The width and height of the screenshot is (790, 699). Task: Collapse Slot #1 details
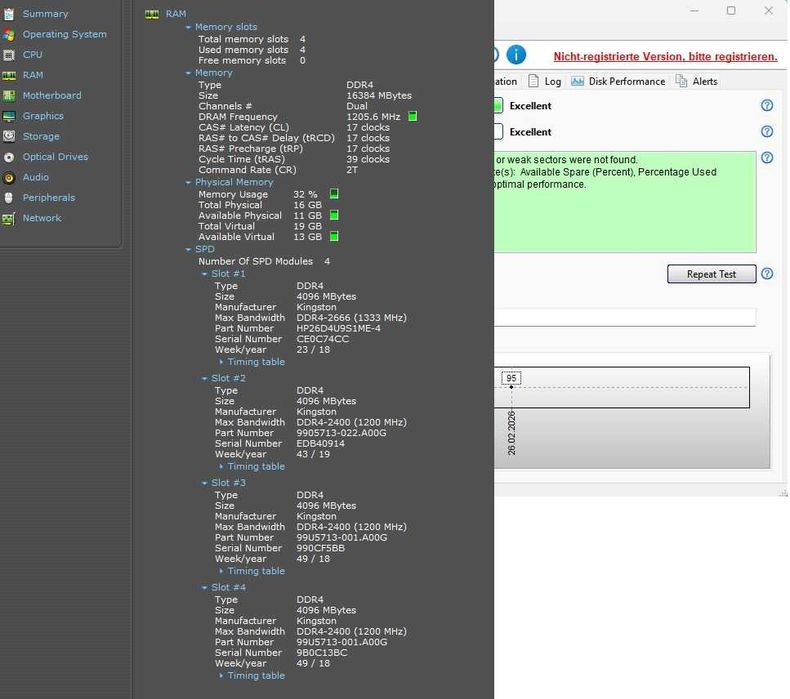pyautogui.click(x=204, y=274)
